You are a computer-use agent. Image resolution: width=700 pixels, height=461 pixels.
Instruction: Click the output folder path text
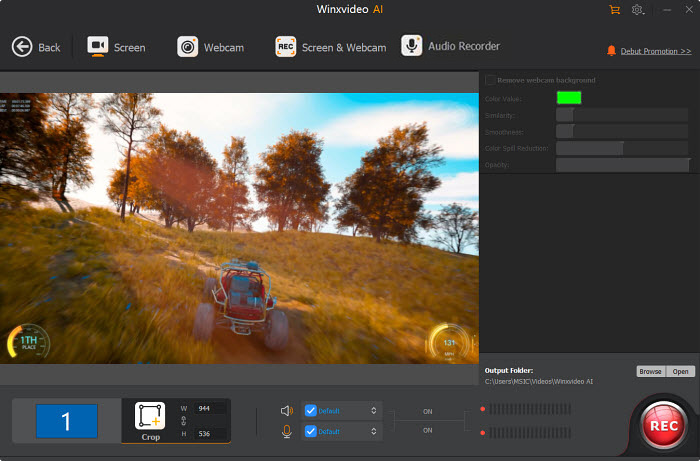pyautogui.click(x=539, y=382)
